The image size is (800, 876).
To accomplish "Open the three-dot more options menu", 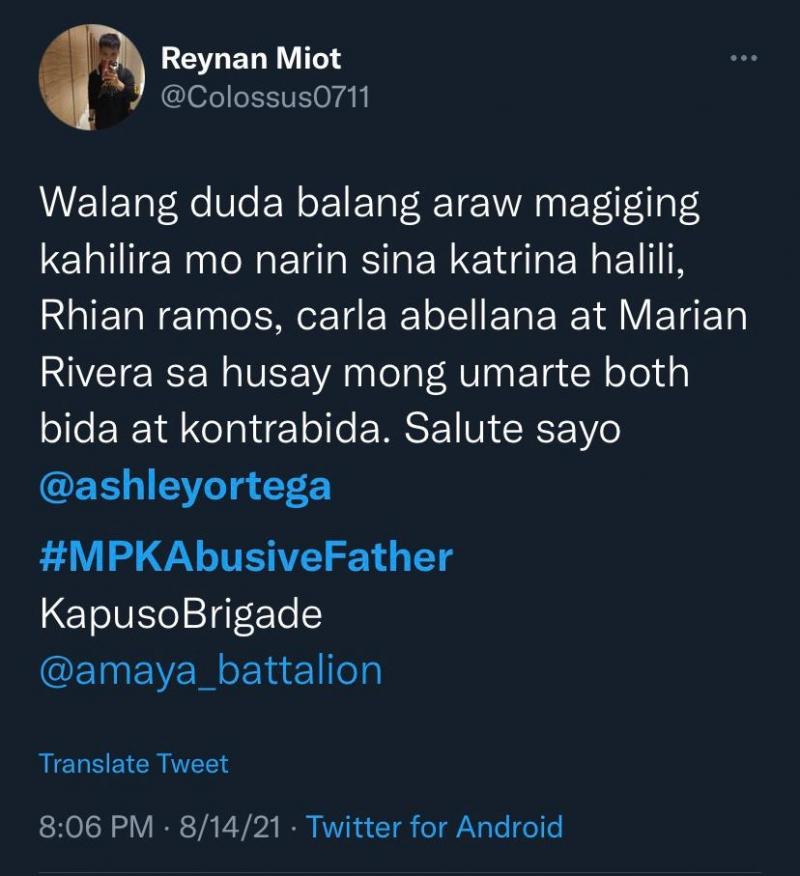I will click(x=743, y=59).
